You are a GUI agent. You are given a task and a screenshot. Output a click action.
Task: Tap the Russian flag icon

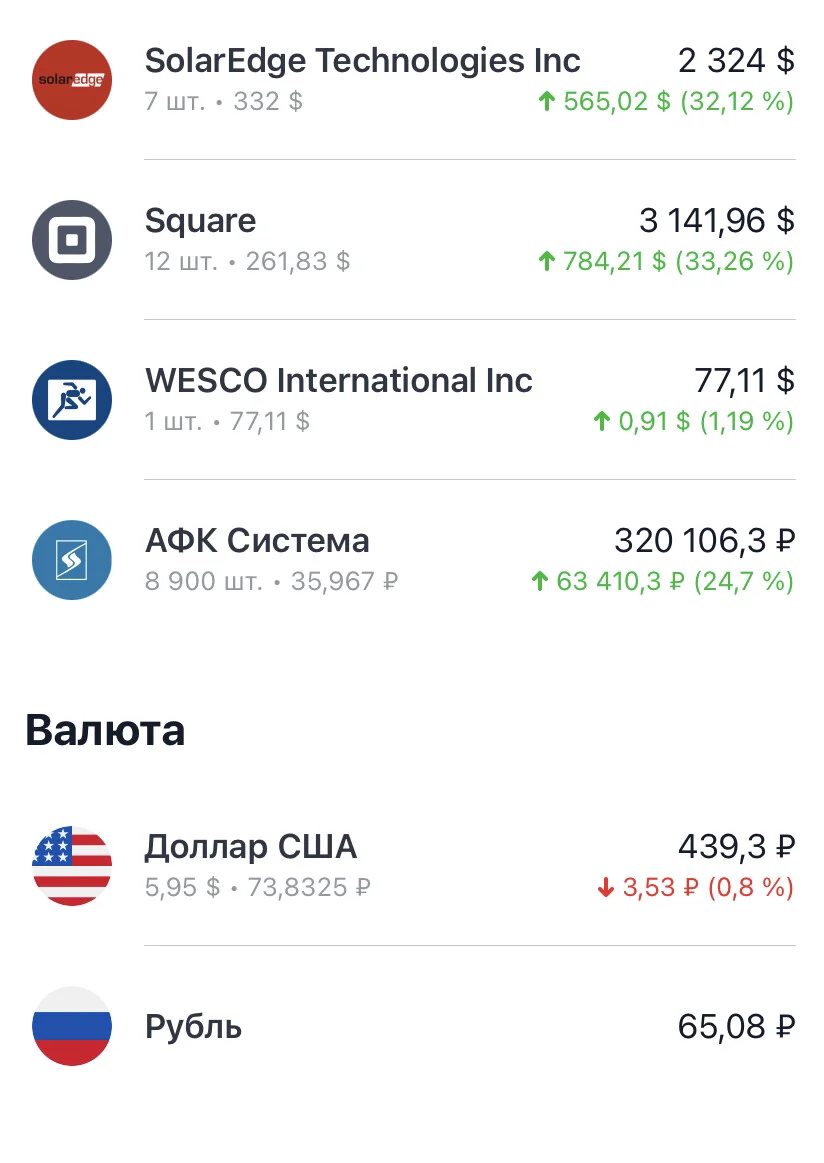(x=72, y=1026)
